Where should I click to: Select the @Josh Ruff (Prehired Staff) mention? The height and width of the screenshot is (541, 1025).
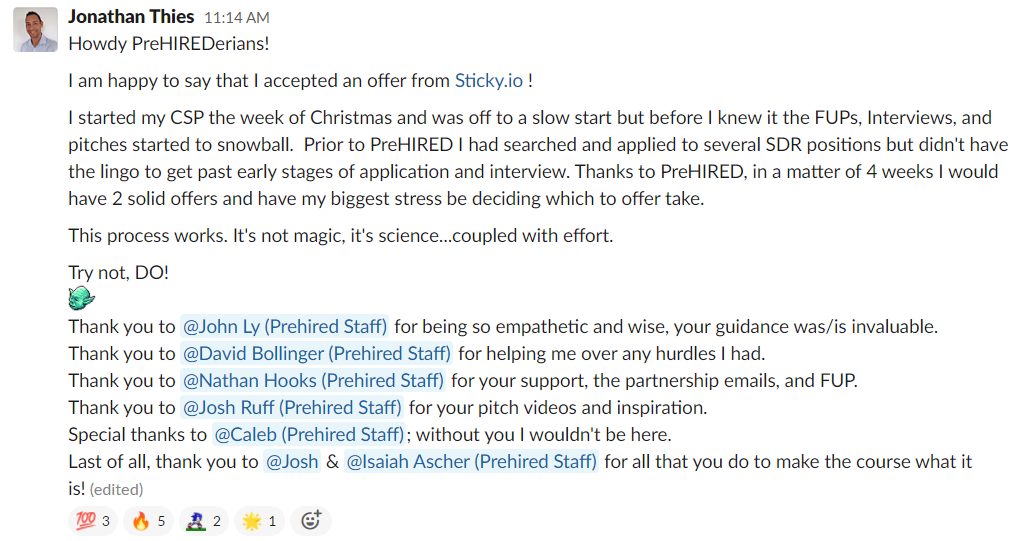[292, 407]
